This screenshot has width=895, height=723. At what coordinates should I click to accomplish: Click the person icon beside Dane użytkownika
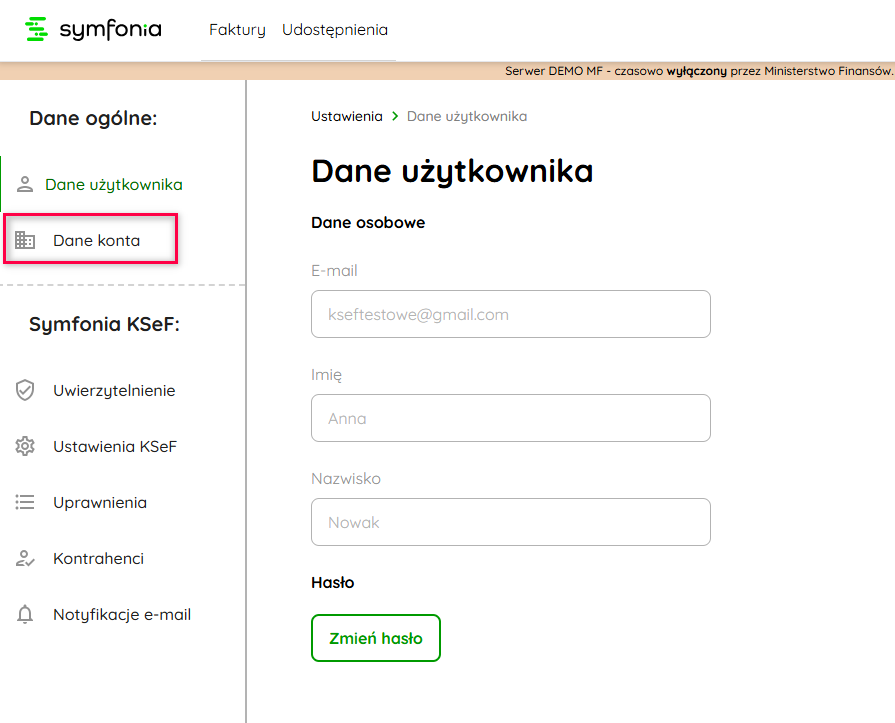pos(26,185)
